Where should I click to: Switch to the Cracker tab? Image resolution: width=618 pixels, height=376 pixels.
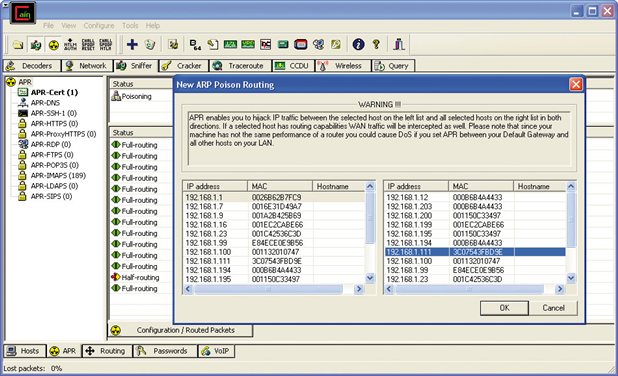(x=184, y=66)
